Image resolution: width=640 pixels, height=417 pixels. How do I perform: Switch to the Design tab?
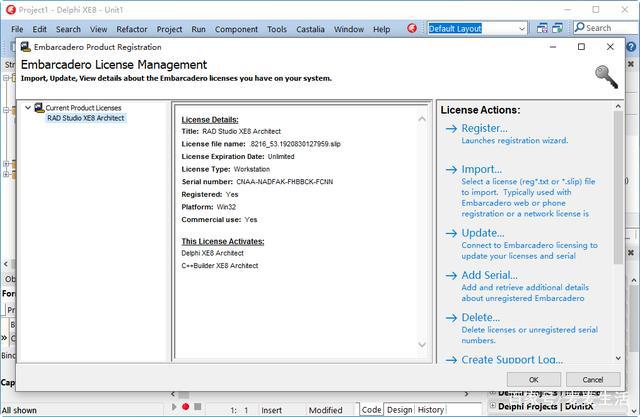click(400, 410)
